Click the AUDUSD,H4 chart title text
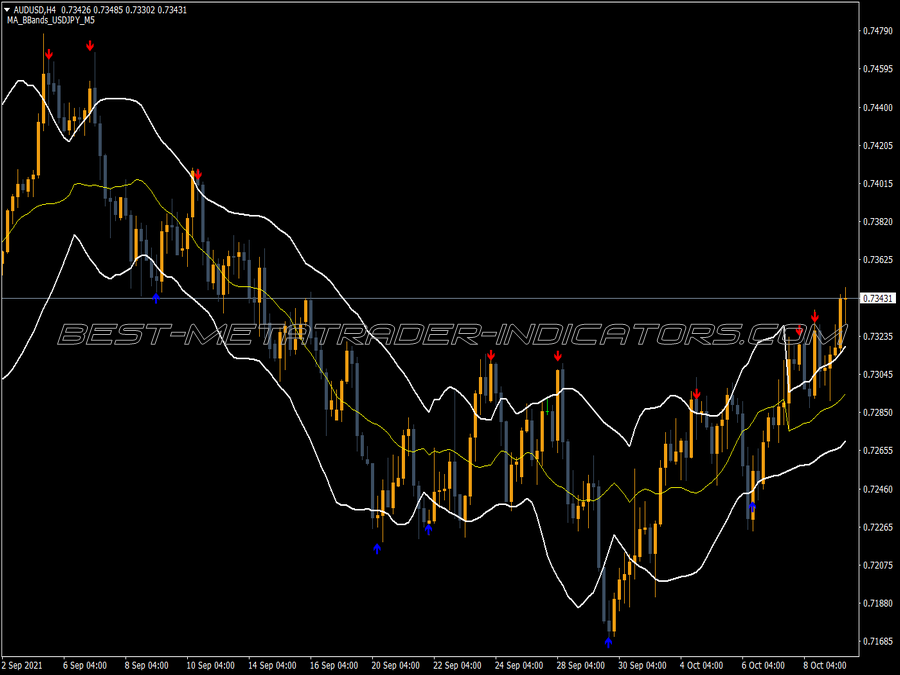This screenshot has height=675, width=900. pyautogui.click(x=35, y=10)
